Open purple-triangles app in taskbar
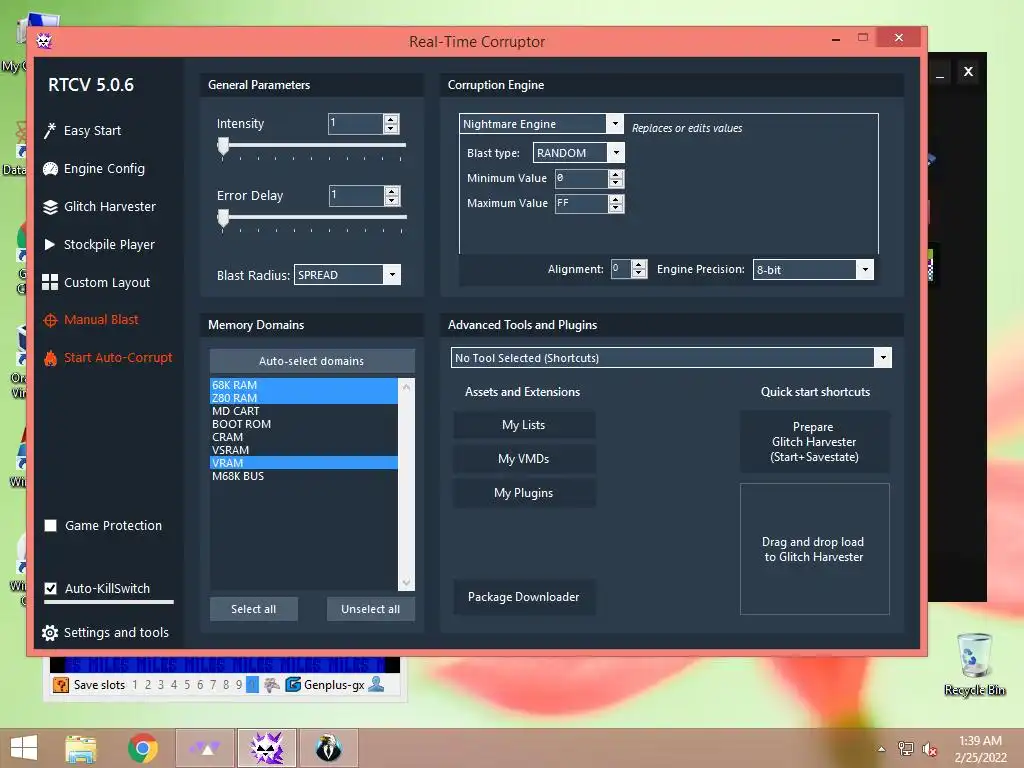Image resolution: width=1024 pixels, height=768 pixels. (205, 748)
